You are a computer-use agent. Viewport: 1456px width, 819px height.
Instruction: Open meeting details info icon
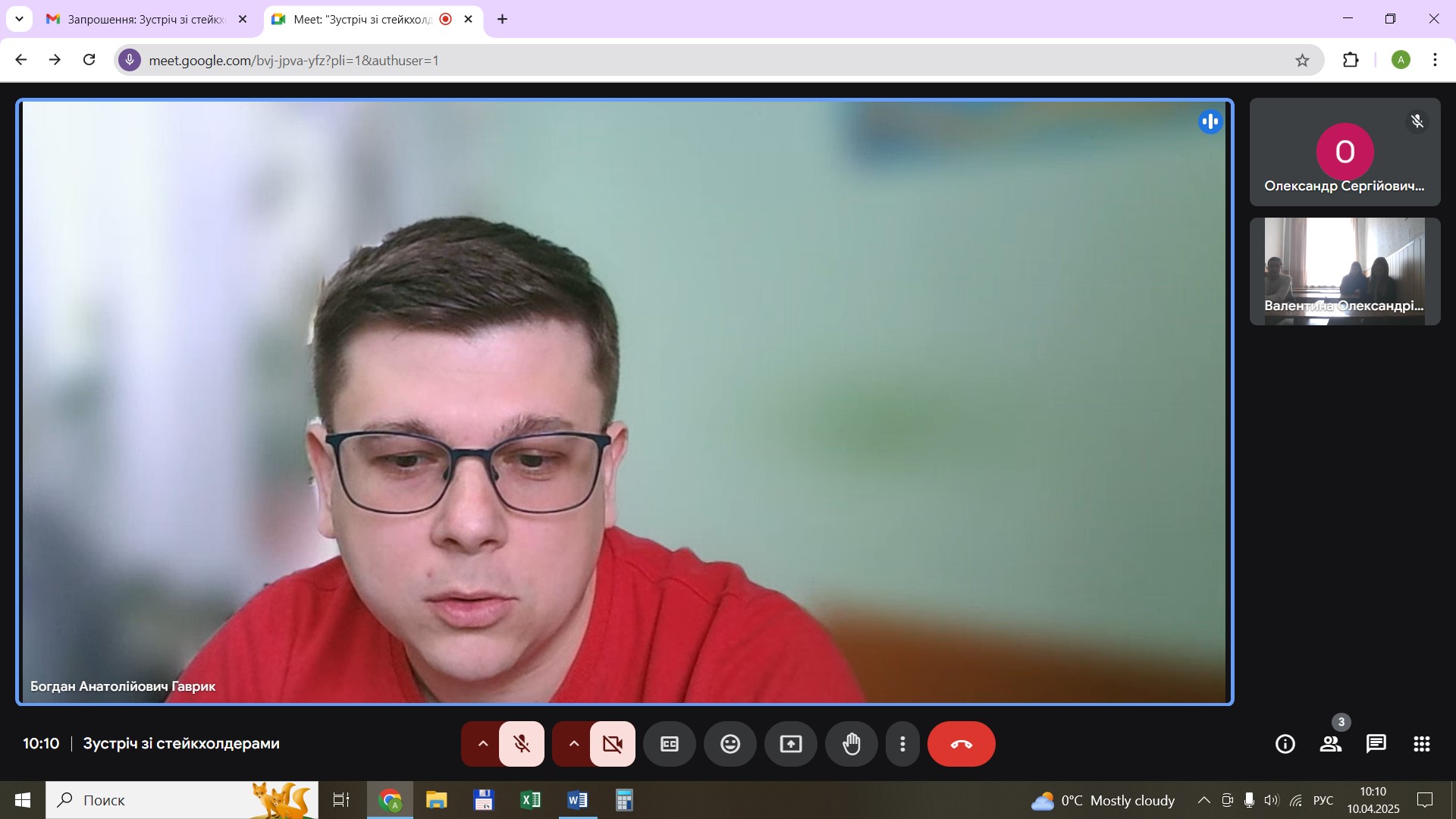tap(1285, 744)
